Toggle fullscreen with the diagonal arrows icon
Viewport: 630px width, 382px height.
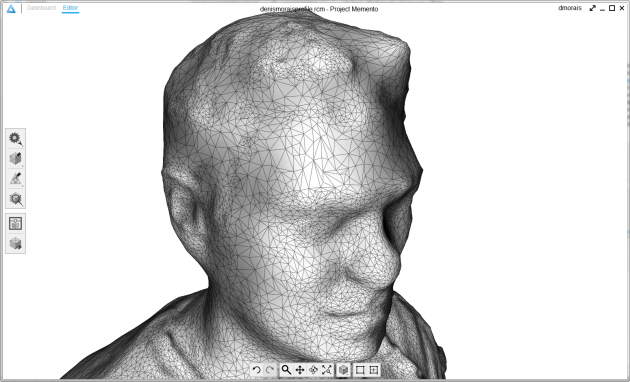click(x=593, y=8)
